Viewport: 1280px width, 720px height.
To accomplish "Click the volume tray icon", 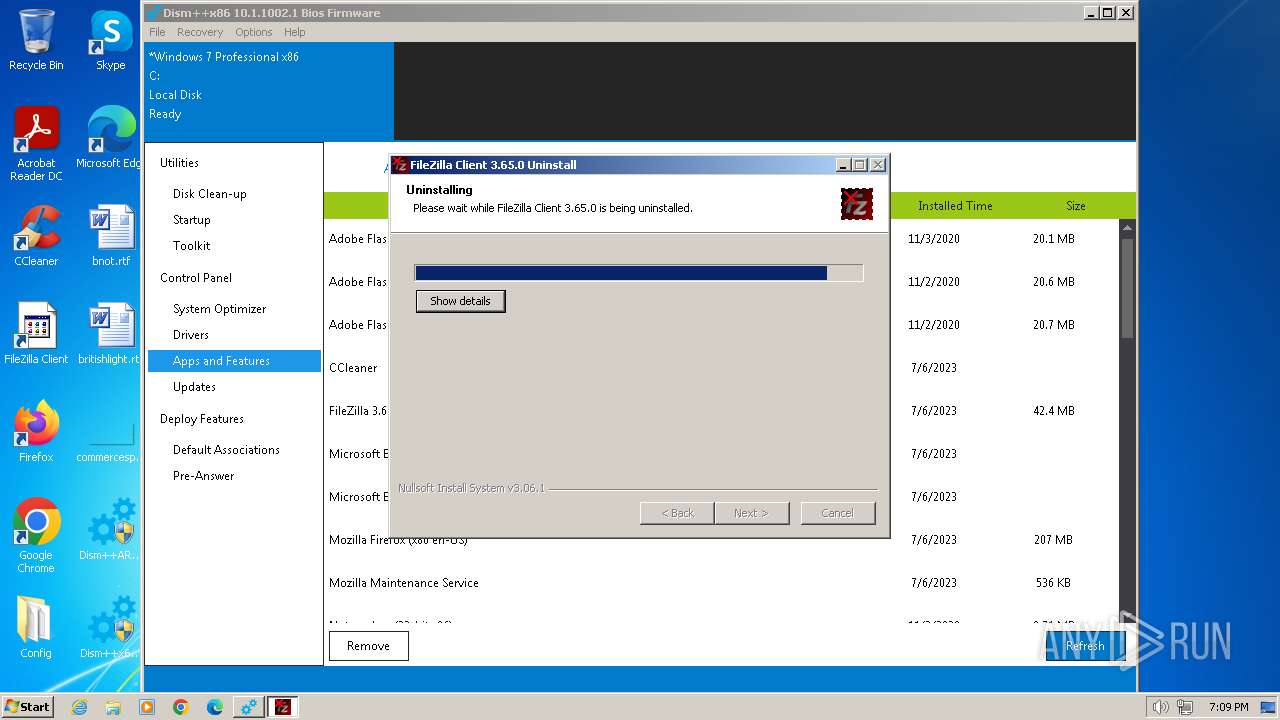I will point(1160,707).
